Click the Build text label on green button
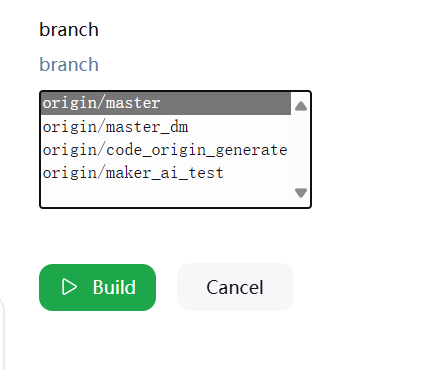The image size is (439, 370). pos(114,287)
